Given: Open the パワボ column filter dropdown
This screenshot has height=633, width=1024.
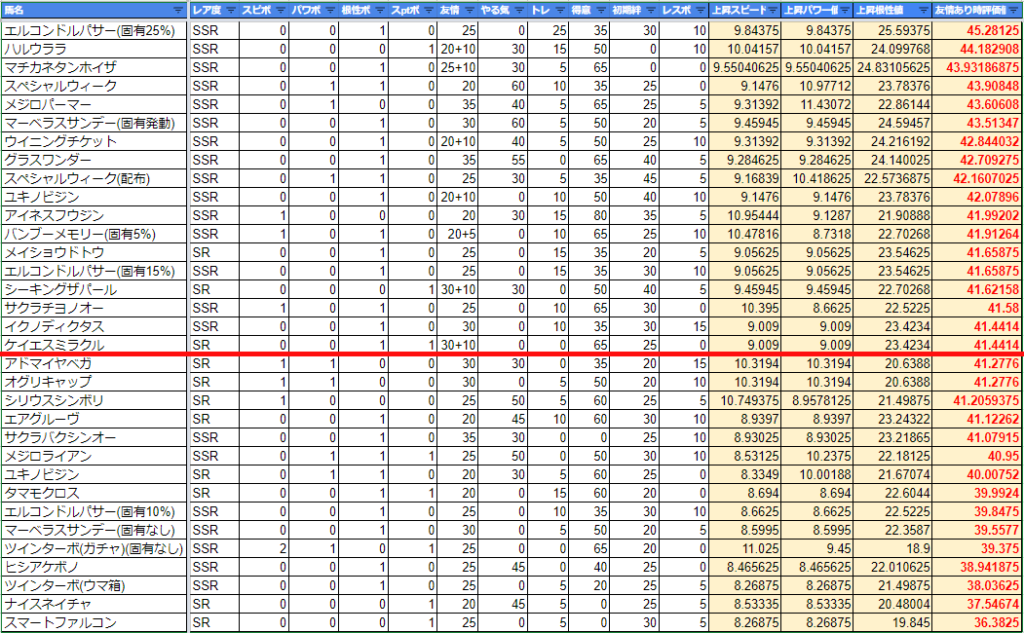Looking at the screenshot, I should click(330, 10).
